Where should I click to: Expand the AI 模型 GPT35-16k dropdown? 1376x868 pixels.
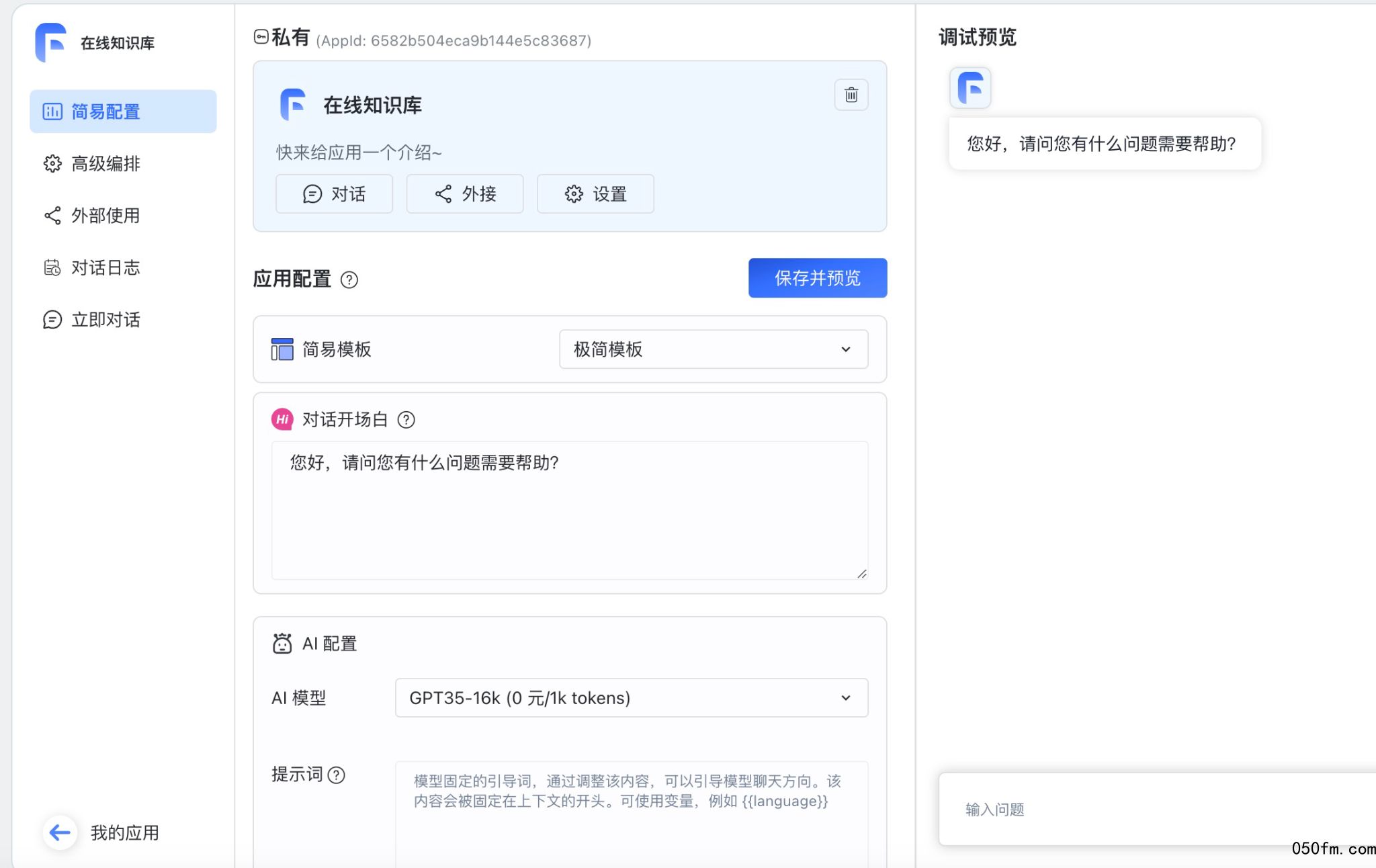631,698
